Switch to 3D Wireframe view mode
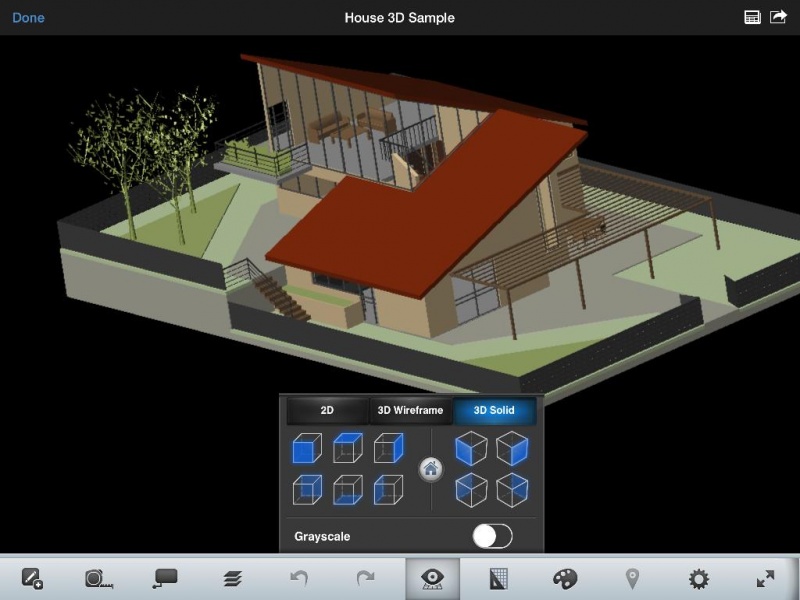This screenshot has width=800, height=600. coord(410,411)
